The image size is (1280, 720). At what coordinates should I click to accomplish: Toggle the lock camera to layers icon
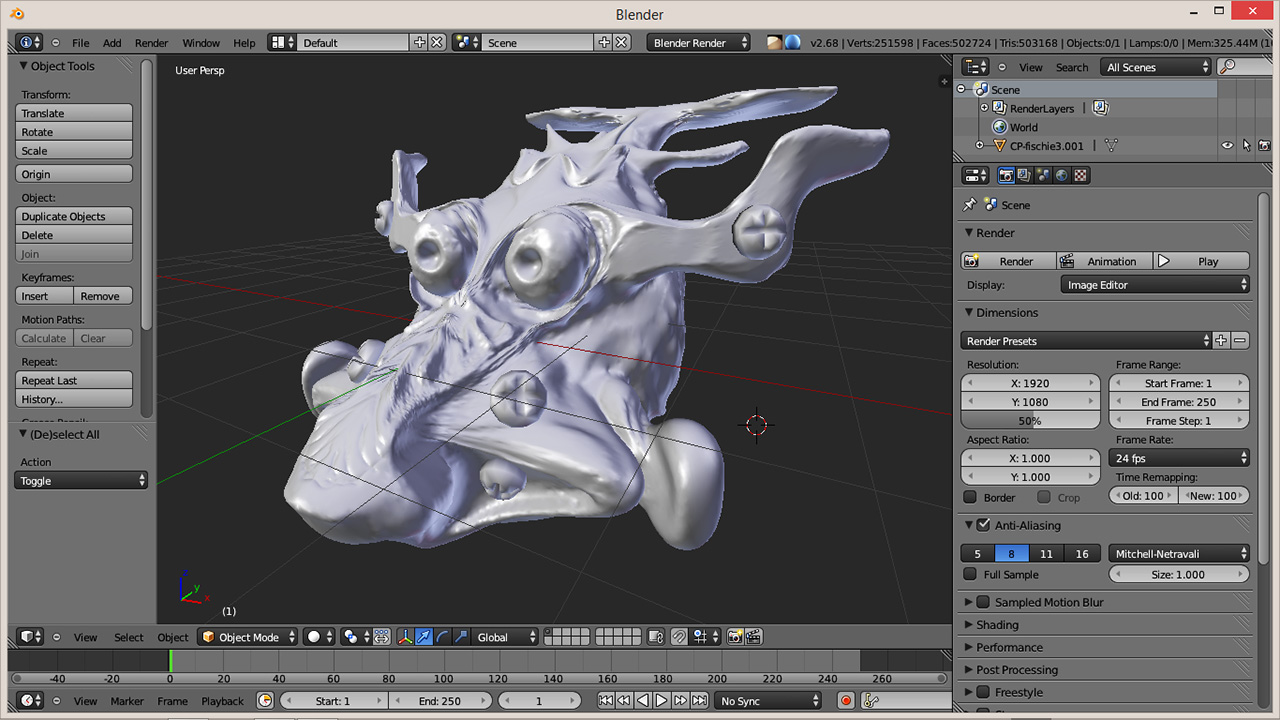pos(656,637)
